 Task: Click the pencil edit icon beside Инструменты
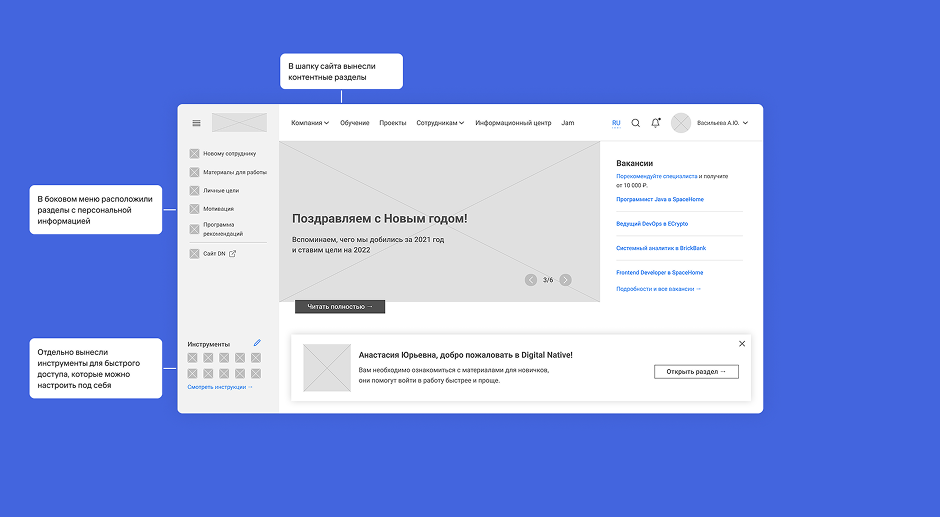(257, 343)
